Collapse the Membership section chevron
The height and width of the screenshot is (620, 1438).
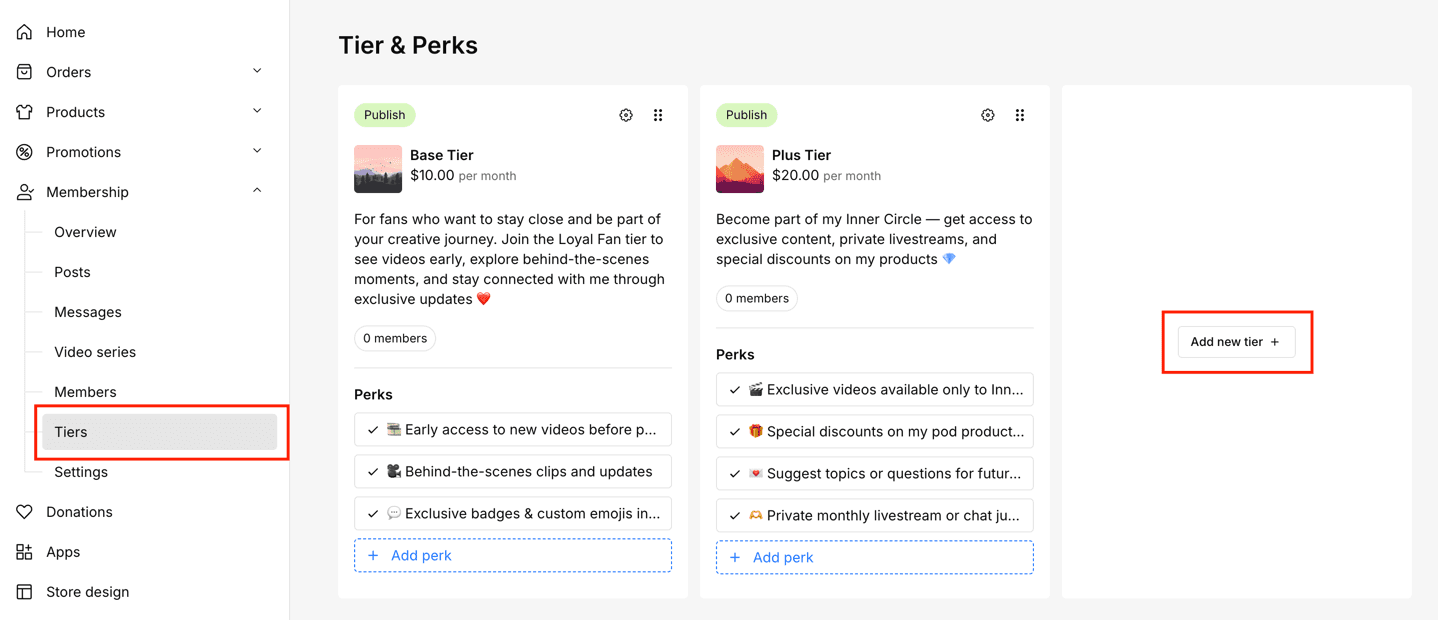tap(257, 191)
